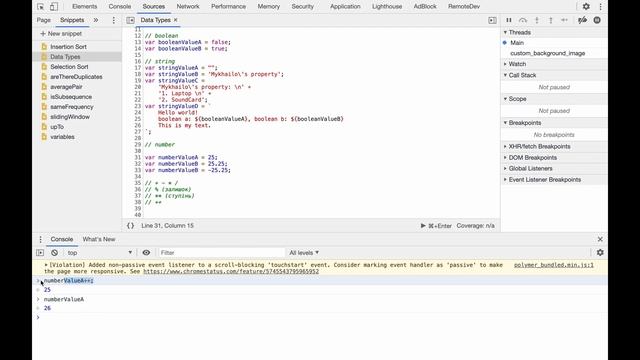Click the step out icon
The width and height of the screenshot is (640, 360).
(x=551, y=20)
